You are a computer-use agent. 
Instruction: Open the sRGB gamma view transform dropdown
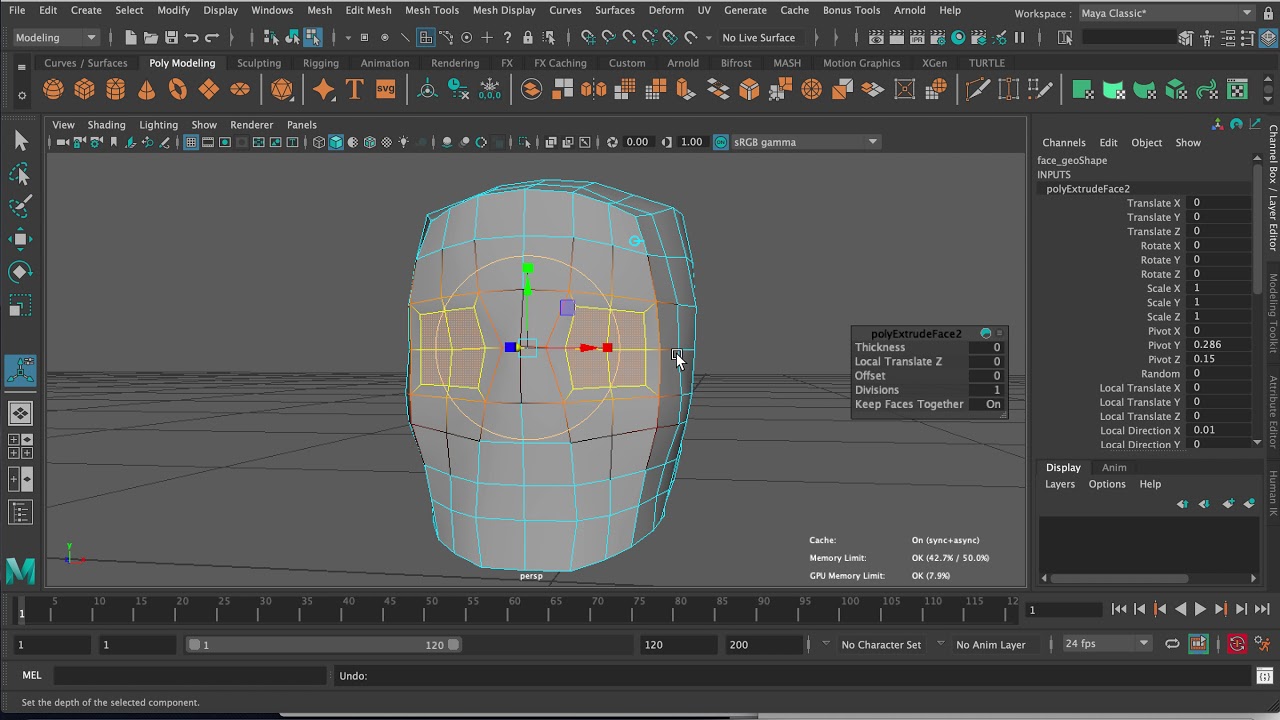pyautogui.click(x=805, y=142)
